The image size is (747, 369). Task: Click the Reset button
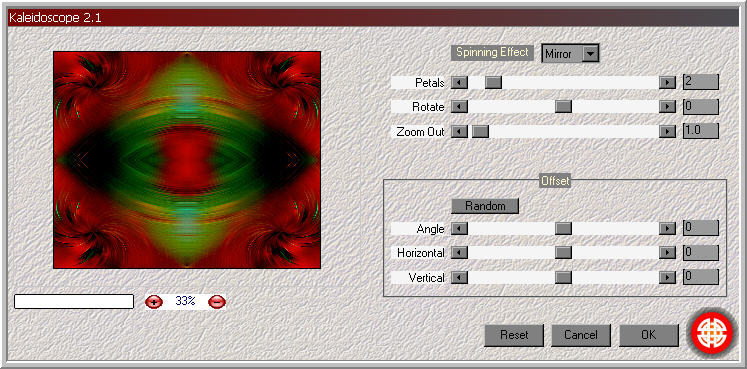514,335
